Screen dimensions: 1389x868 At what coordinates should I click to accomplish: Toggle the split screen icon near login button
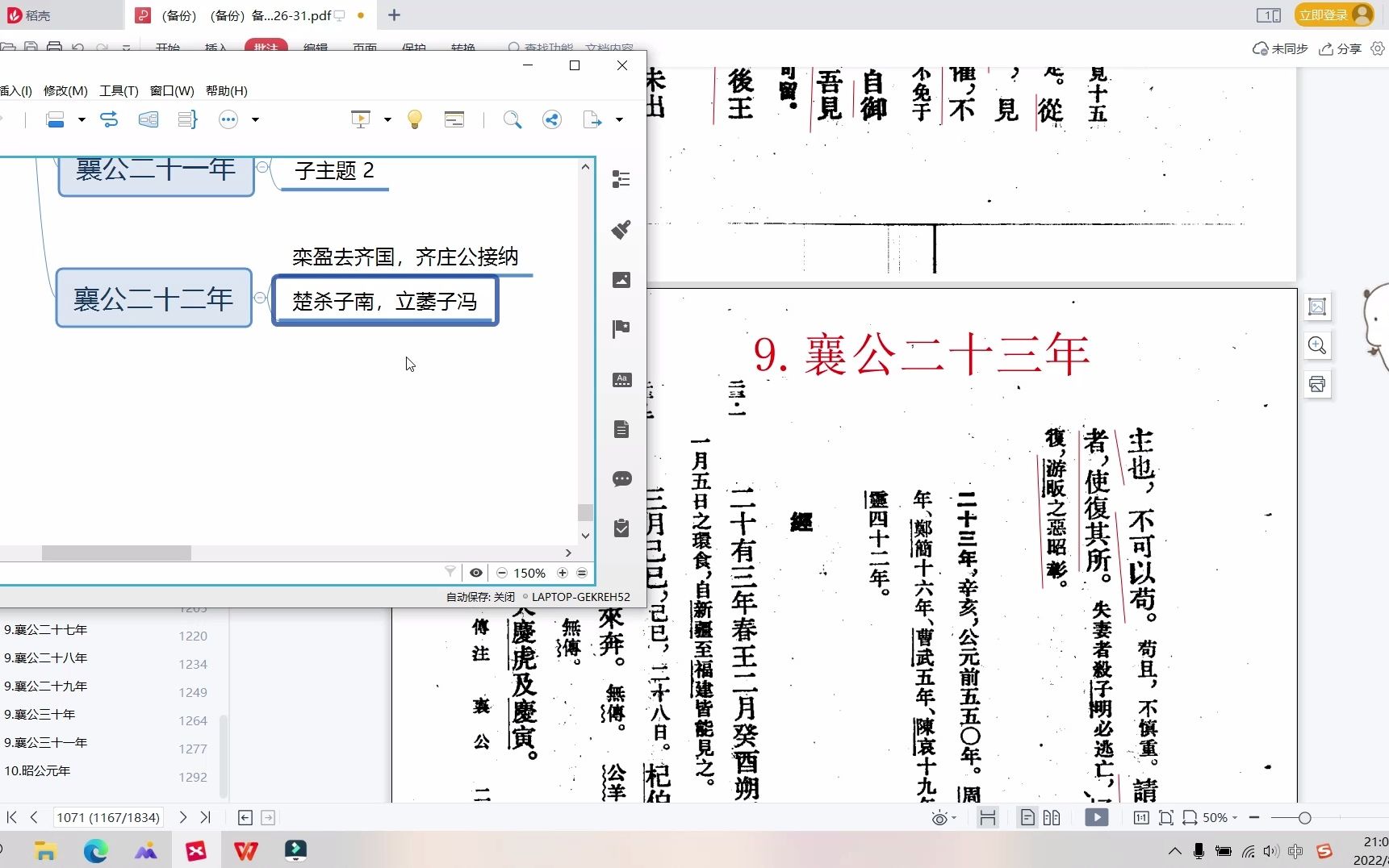coord(1268,15)
